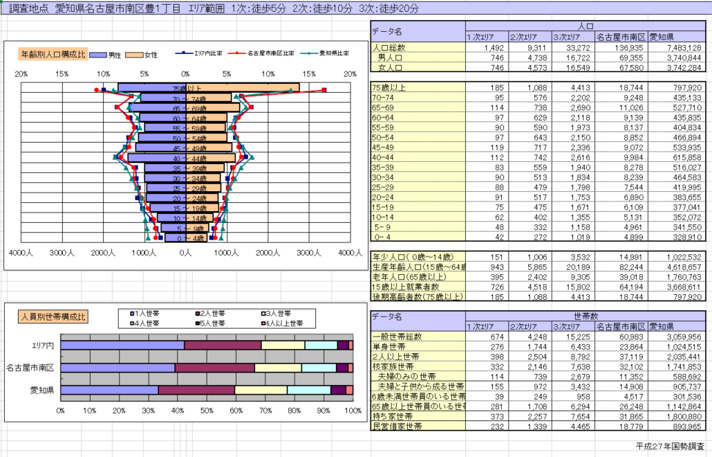Select the 人員別世帯構成比 chart title
Viewport: 712px width, 457px height.
[x=50, y=317]
